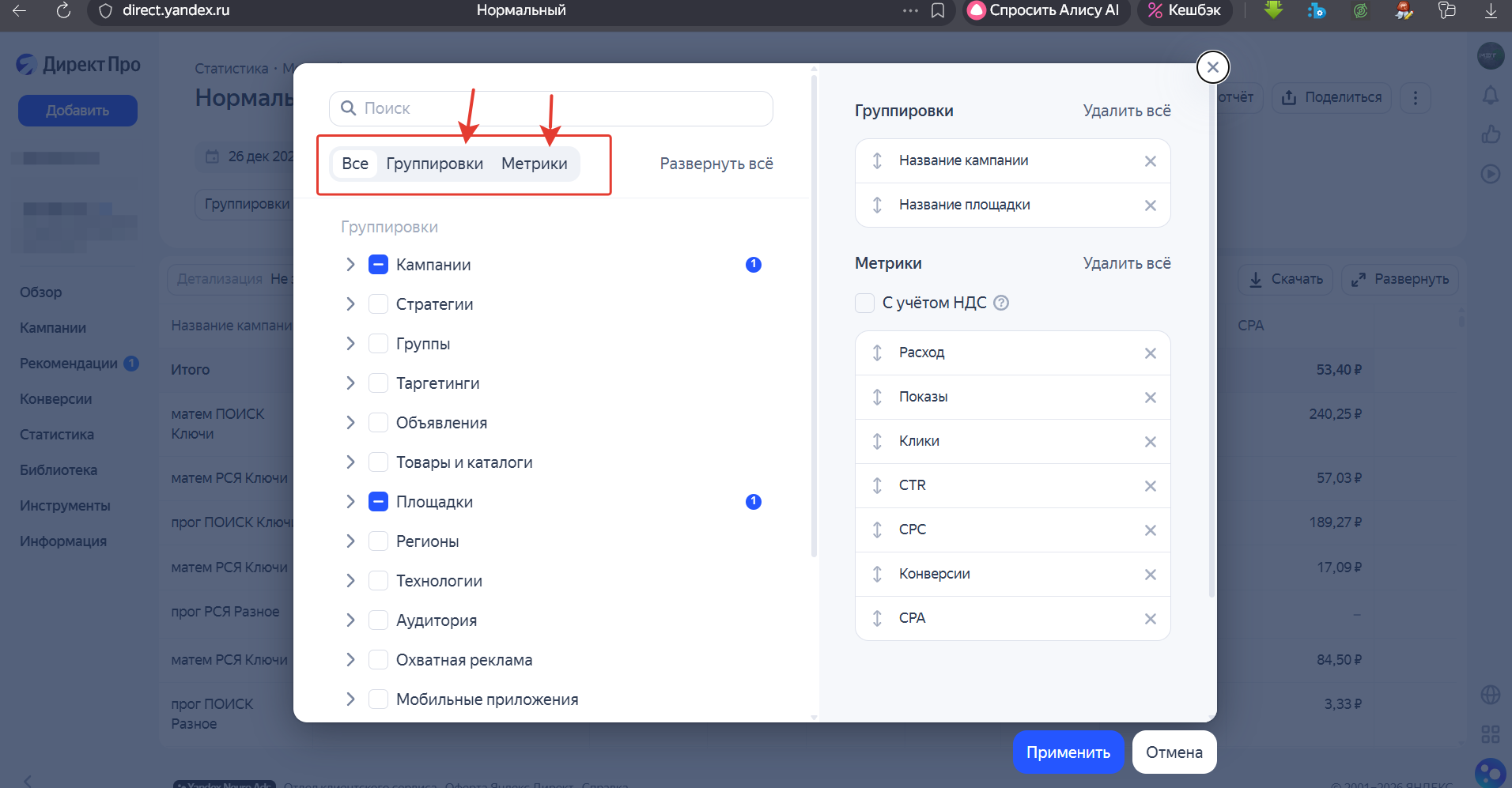Viewport: 1512px width, 788px height.
Task: Switch to the Метрики tab
Action: pyautogui.click(x=534, y=164)
